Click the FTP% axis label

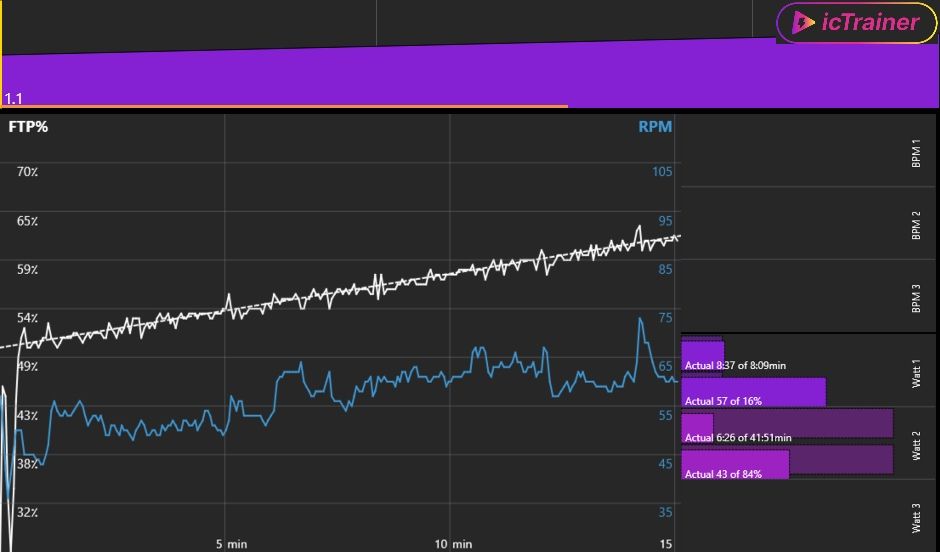[29, 127]
